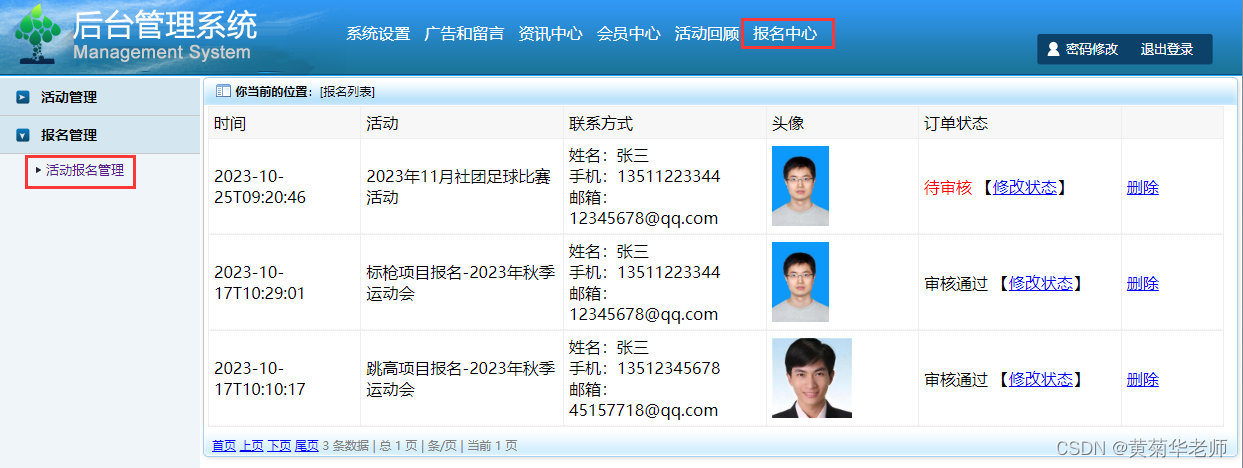Go to 下页 in pagination
Screen dimensions: 1243x468
(279, 445)
